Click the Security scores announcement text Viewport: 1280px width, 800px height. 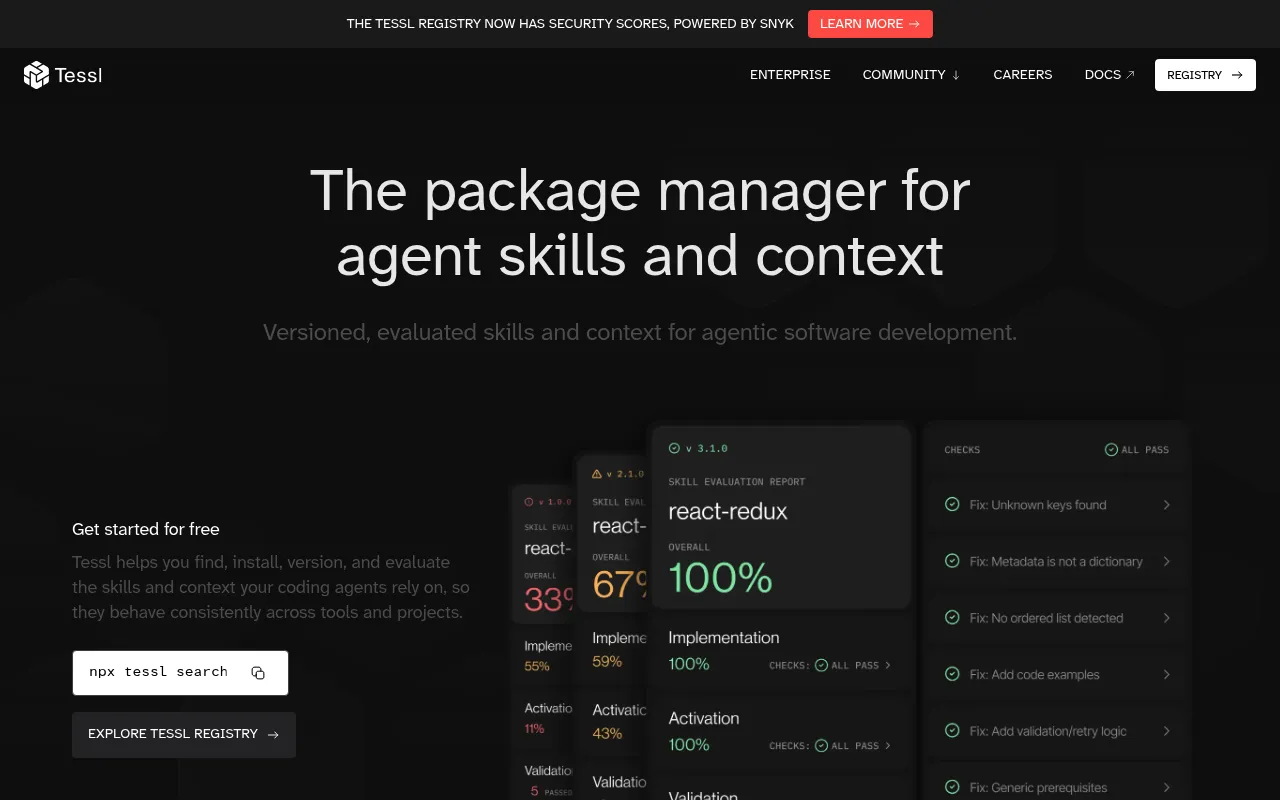pos(570,24)
